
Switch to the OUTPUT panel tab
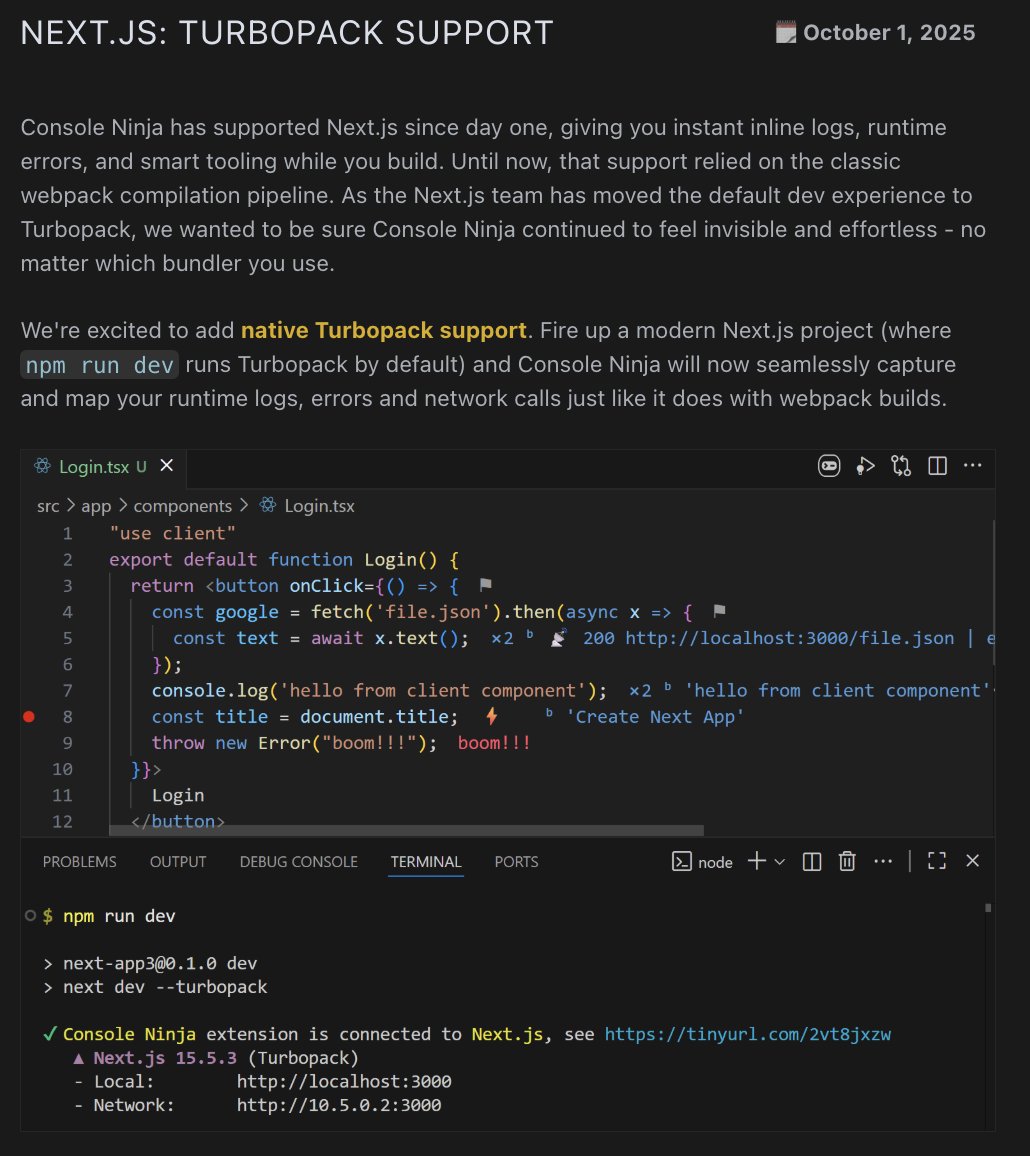pyautogui.click(x=178, y=861)
